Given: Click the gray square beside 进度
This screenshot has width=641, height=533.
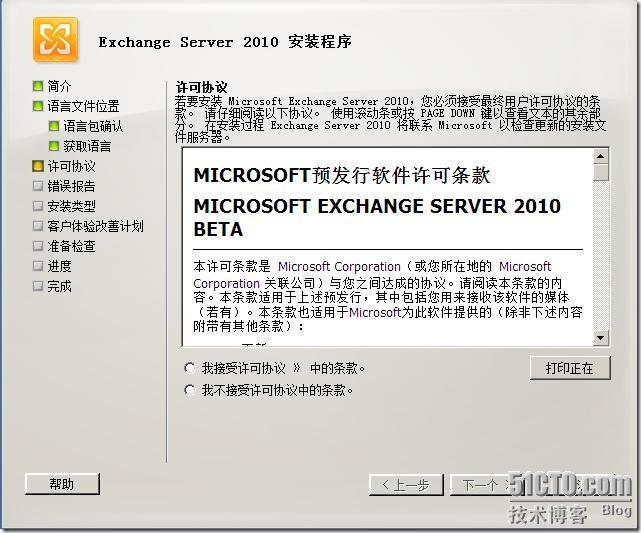Looking at the screenshot, I should (x=38, y=266).
